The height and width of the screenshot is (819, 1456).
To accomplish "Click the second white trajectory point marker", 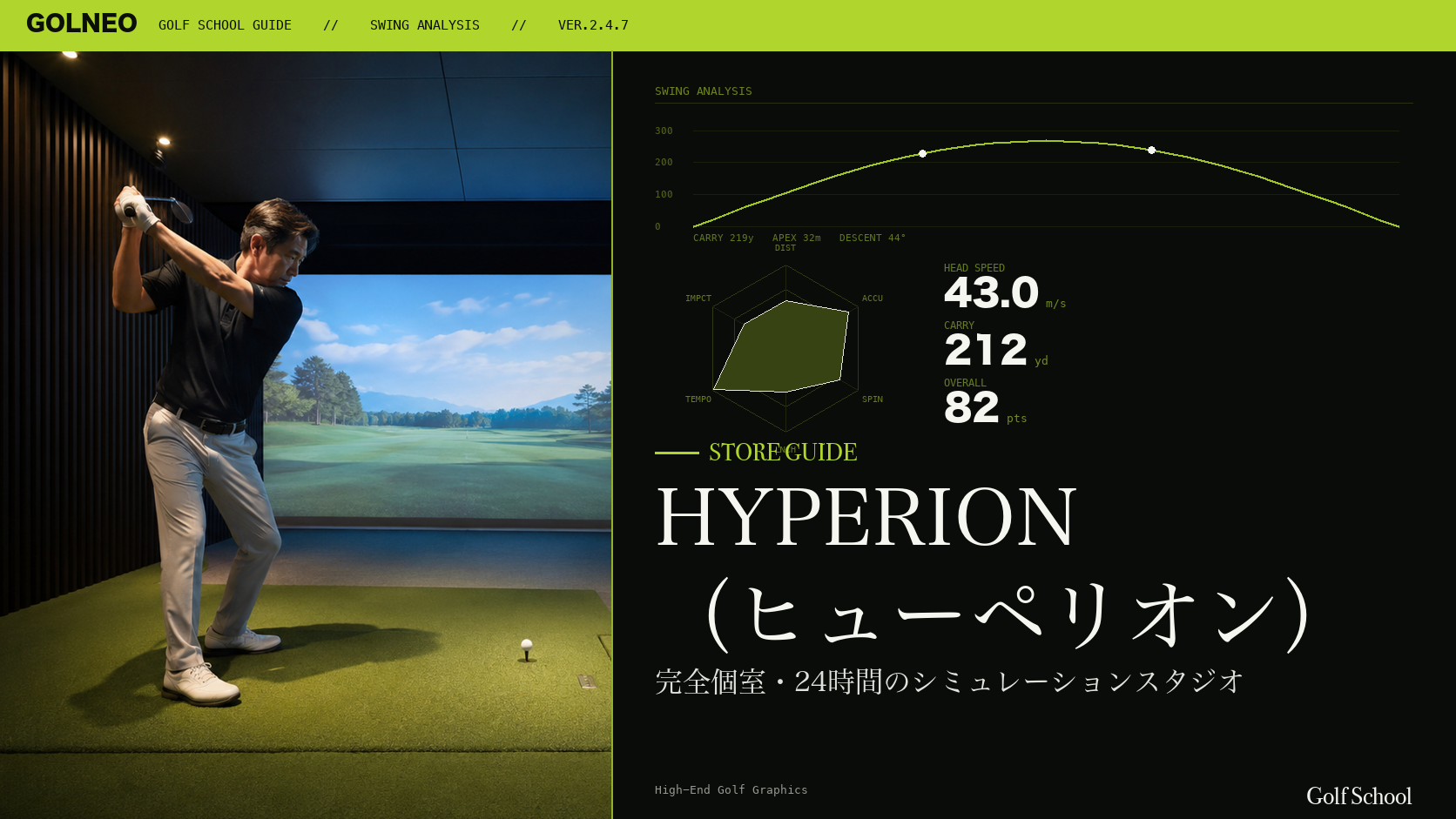I will [1151, 151].
